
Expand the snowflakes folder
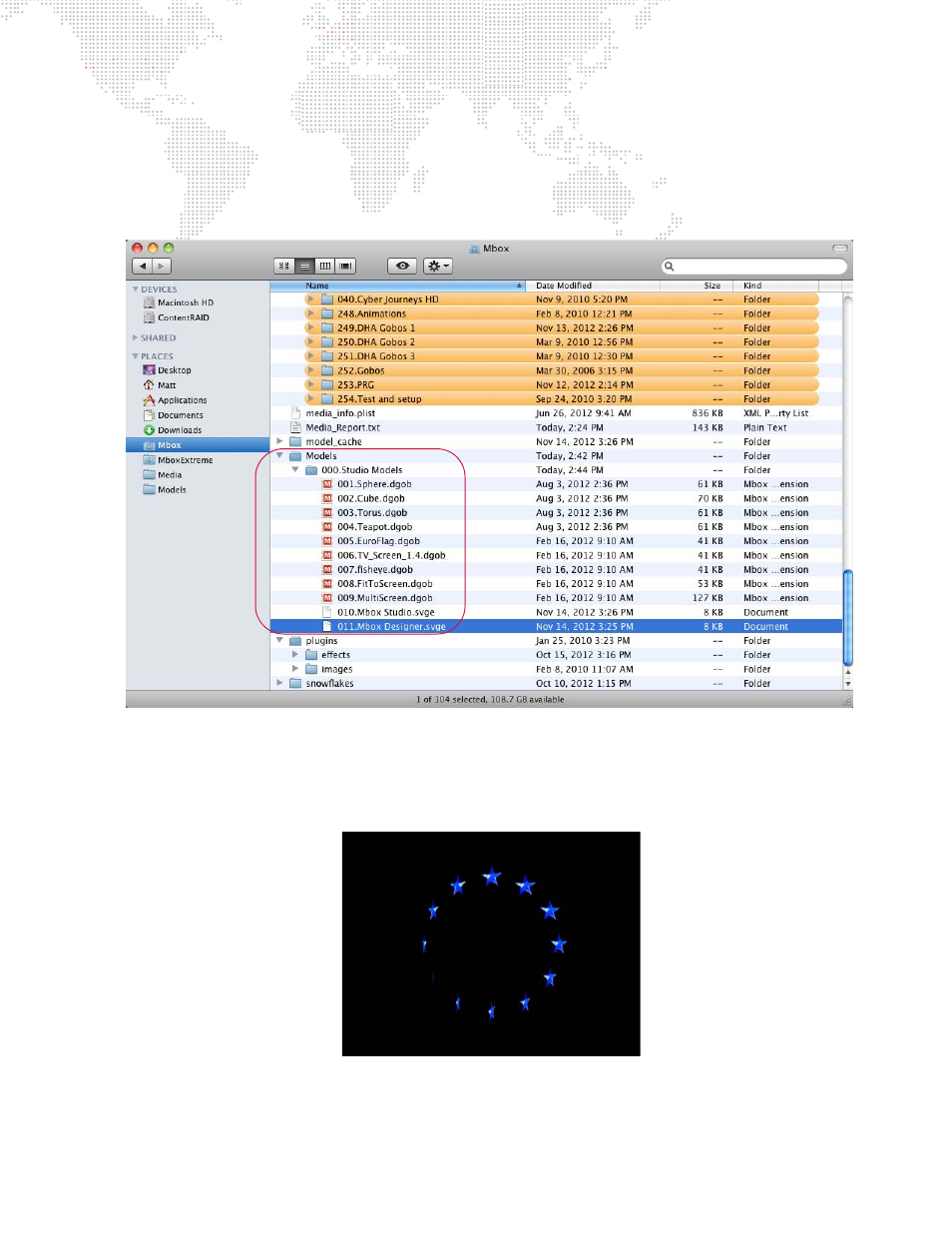click(279, 683)
